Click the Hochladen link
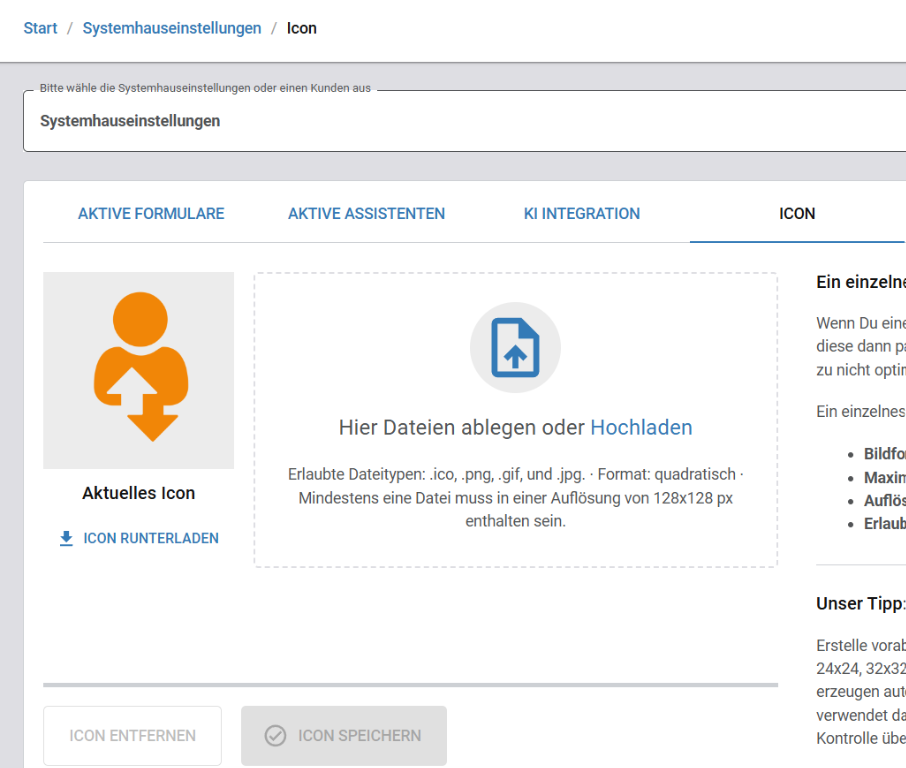 pyautogui.click(x=641, y=427)
